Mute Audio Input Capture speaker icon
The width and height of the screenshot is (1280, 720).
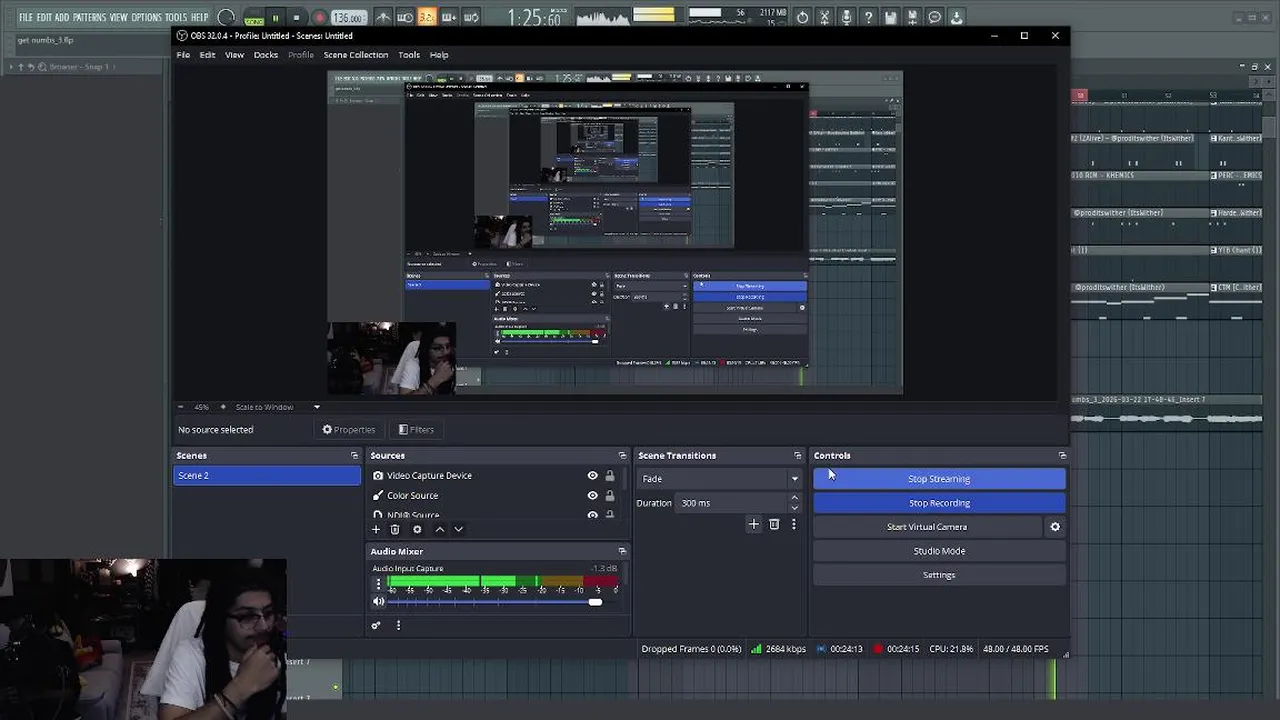[378, 602]
